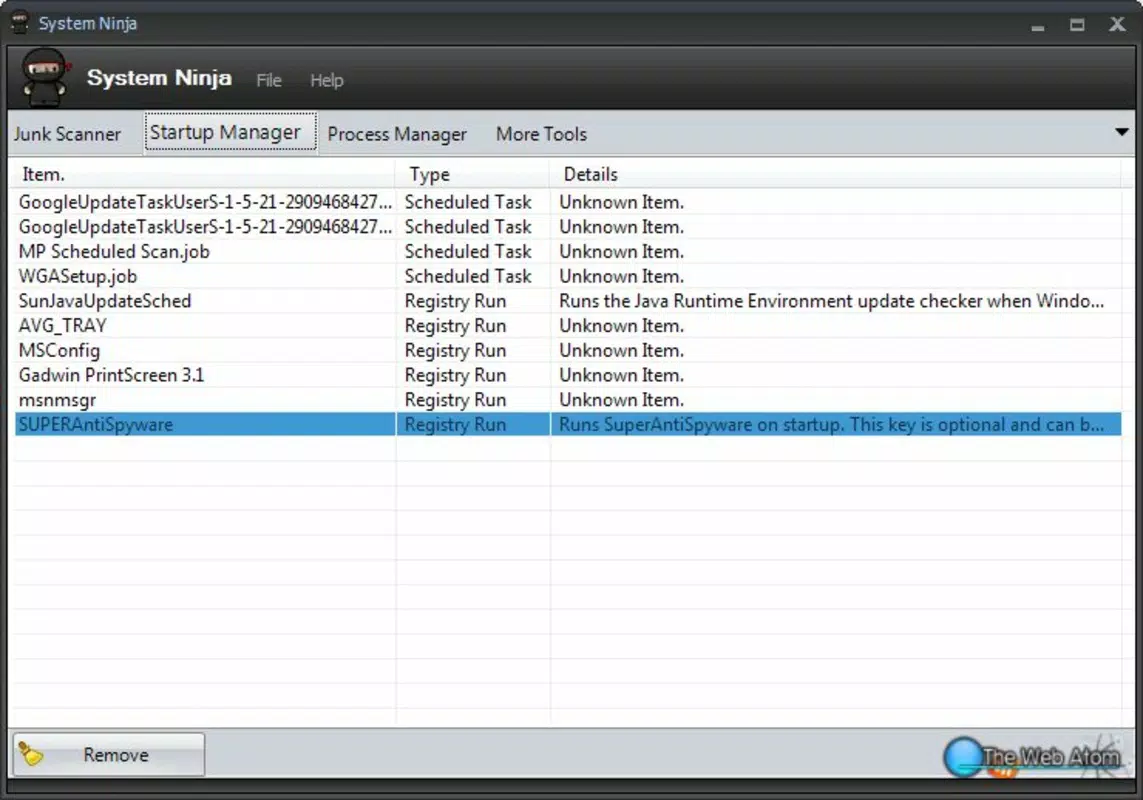Click the Java Runtime Environment details text

pyautogui.click(x=831, y=301)
